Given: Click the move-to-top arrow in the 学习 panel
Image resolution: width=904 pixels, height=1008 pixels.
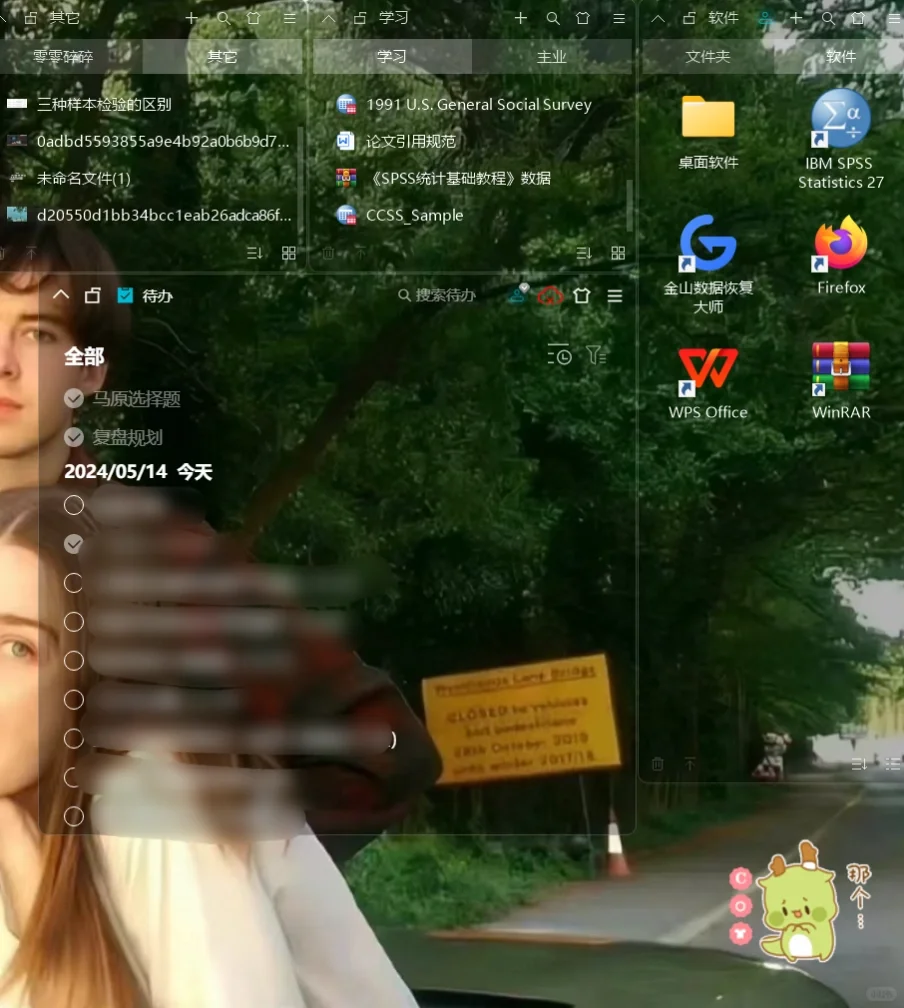Looking at the screenshot, I should point(360,253).
